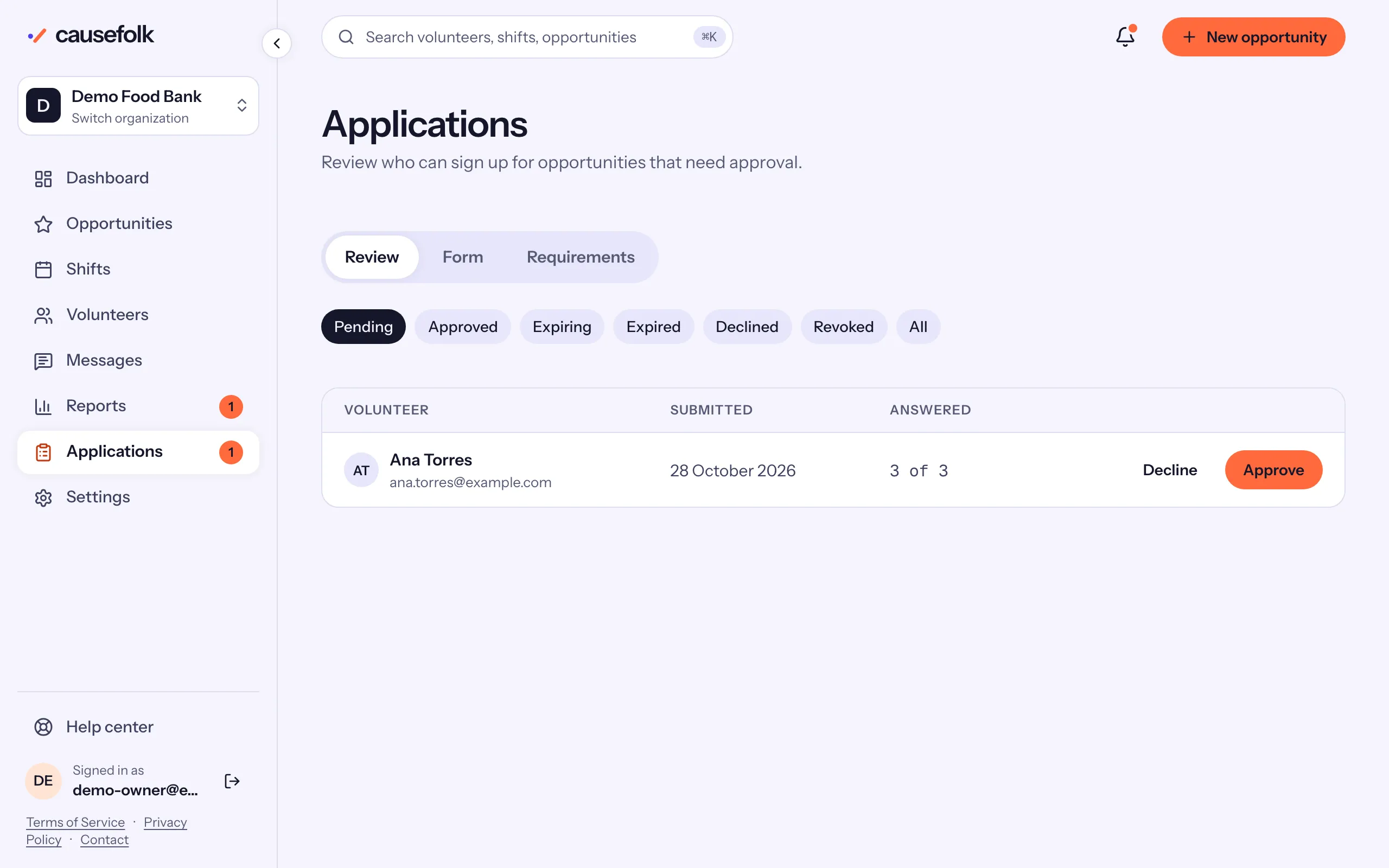Image resolution: width=1389 pixels, height=868 pixels.
Task: Expand the organization switcher chevrons
Action: click(241, 106)
